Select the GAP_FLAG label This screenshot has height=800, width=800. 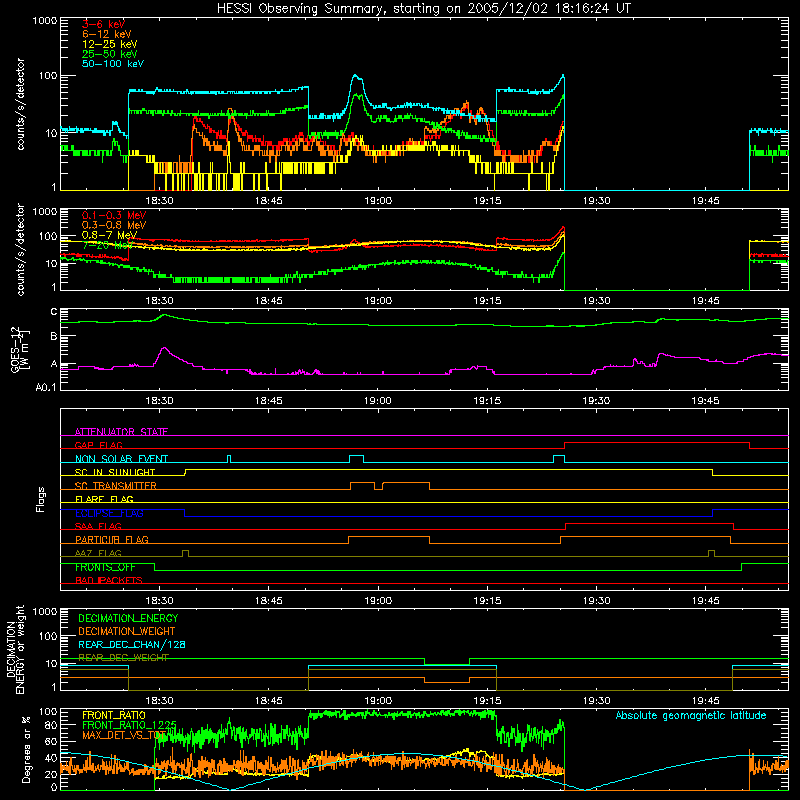[x=98, y=445]
